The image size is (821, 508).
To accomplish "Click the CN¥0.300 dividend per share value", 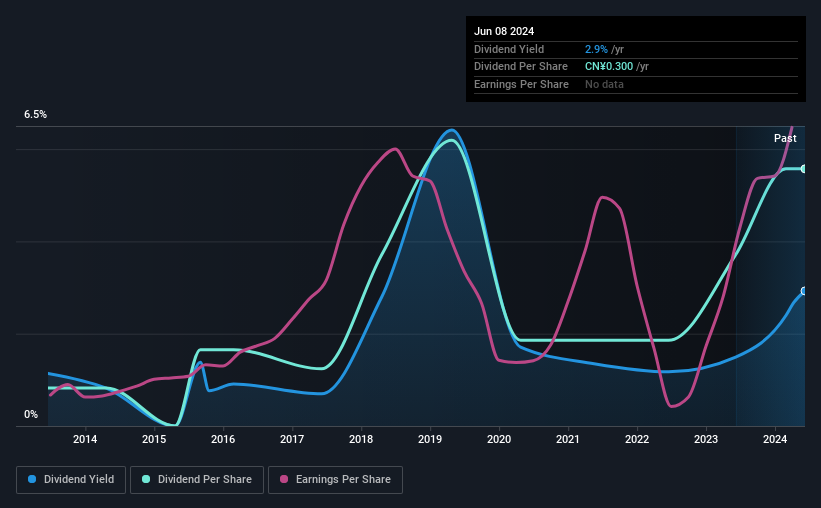I will (x=608, y=67).
